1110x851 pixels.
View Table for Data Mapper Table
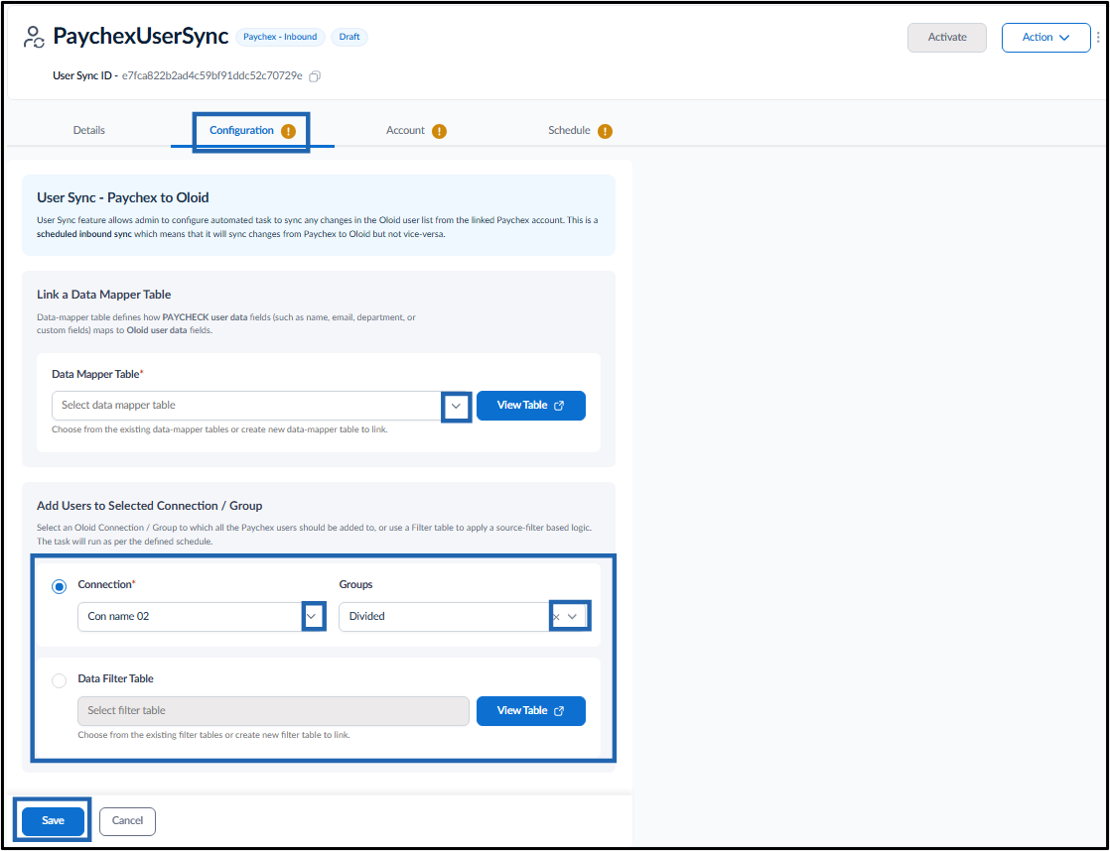tap(531, 406)
